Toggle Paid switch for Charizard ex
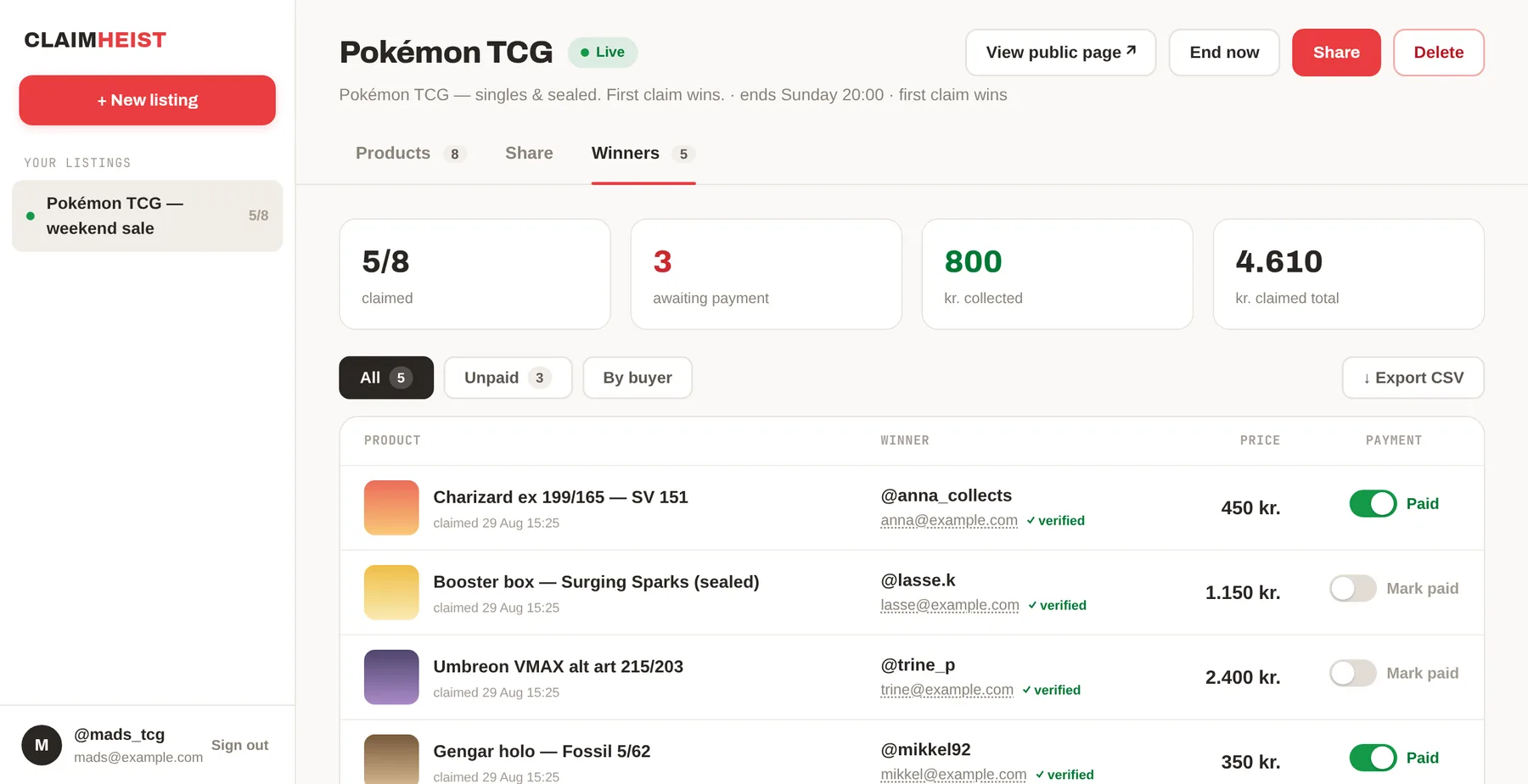The width and height of the screenshot is (1528, 784). 1373,504
